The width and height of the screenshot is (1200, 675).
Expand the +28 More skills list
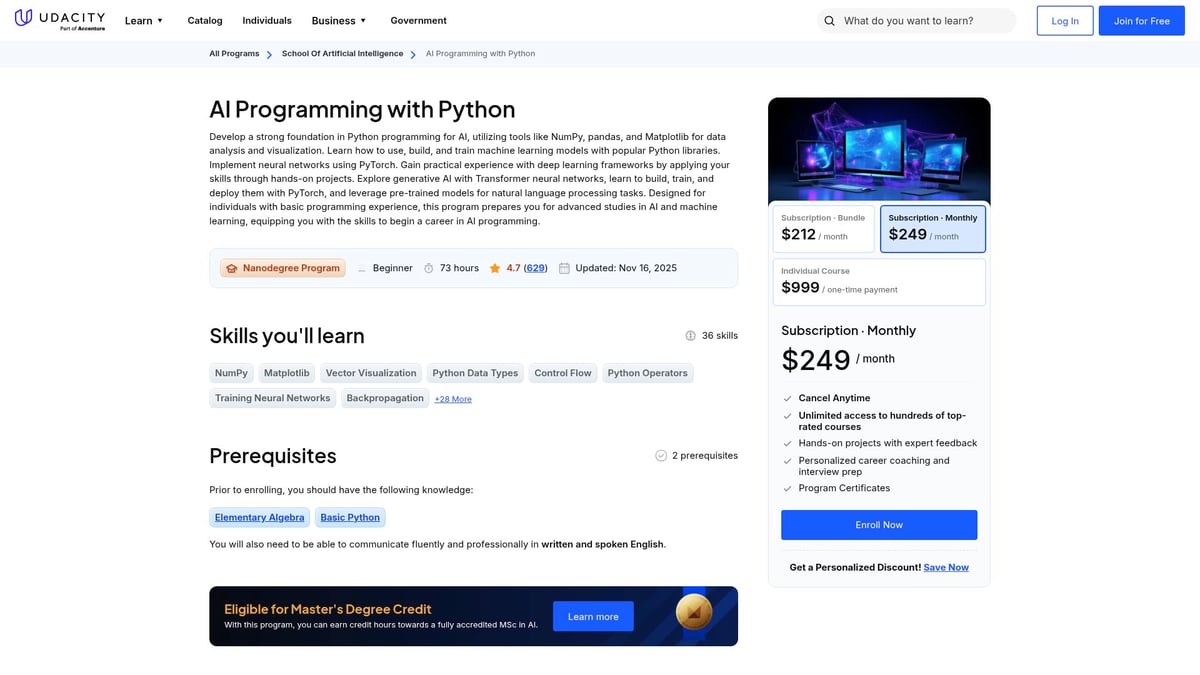point(453,399)
